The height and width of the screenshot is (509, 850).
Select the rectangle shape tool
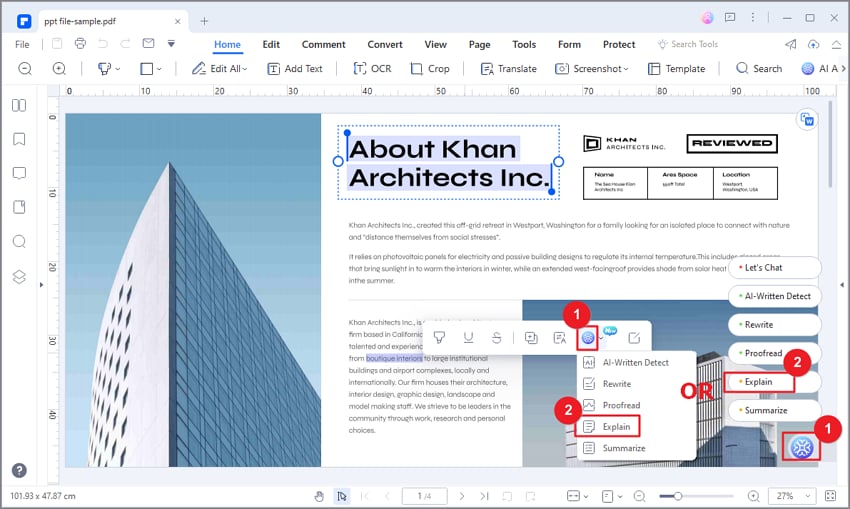point(146,68)
